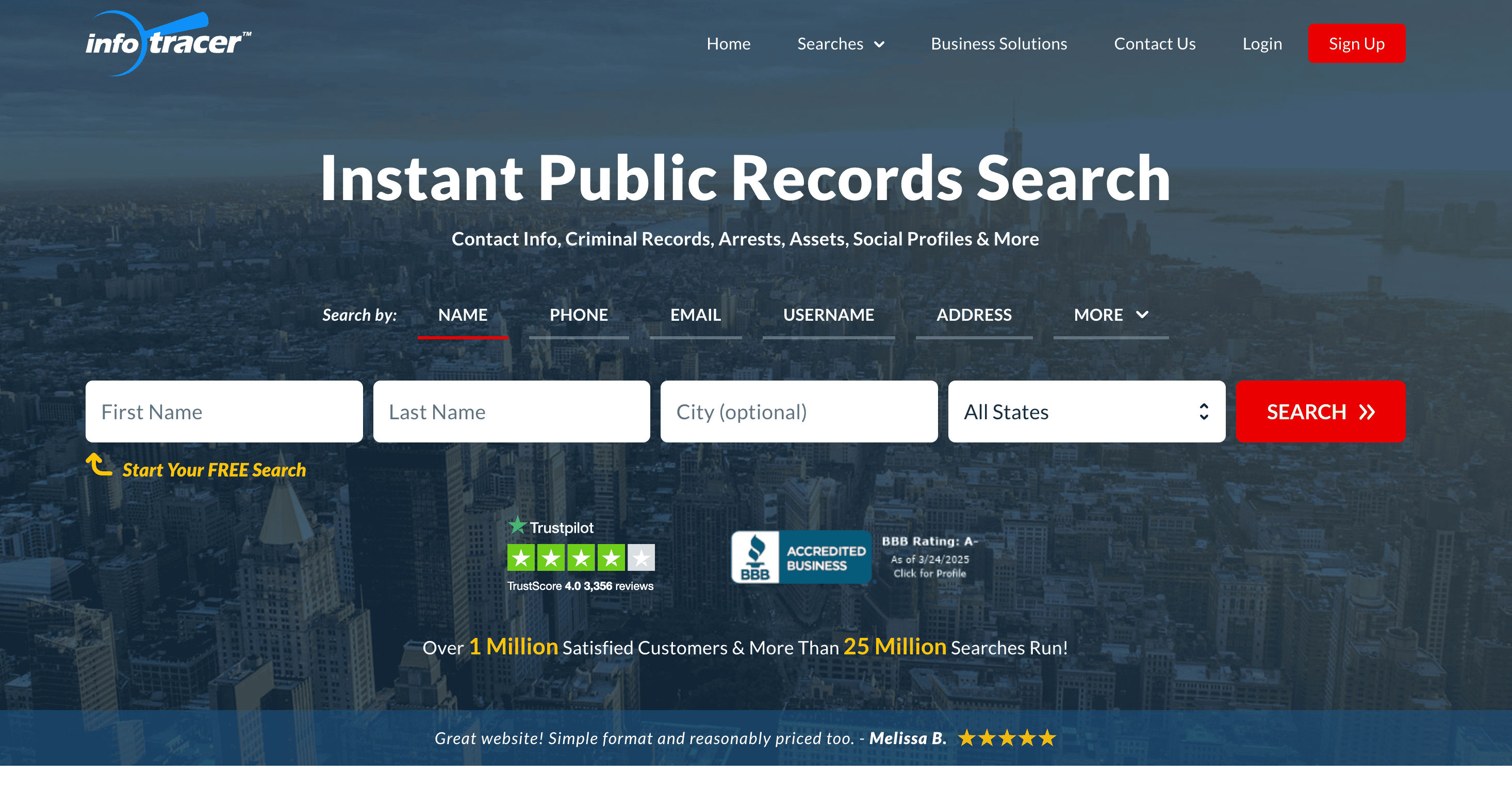The image size is (1512, 790).
Task: Click the red Sign Up button
Action: [1356, 43]
